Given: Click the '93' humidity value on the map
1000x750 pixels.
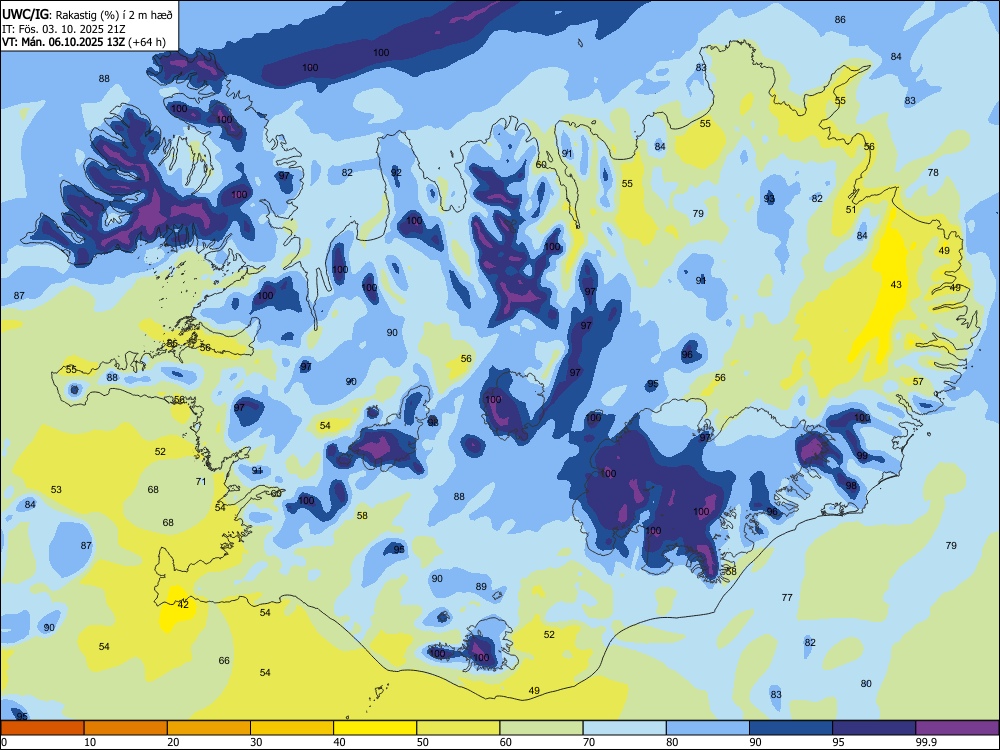Looking at the screenshot, I should pyautogui.click(x=769, y=198).
